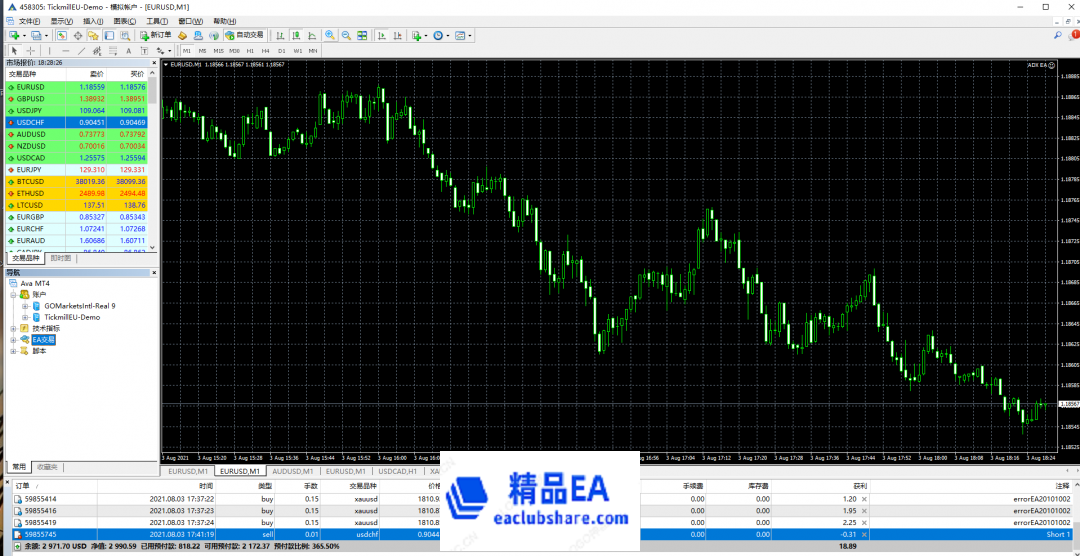Click the zoom out magnifier icon
Screen dimensions: 1080x556
[345, 35]
